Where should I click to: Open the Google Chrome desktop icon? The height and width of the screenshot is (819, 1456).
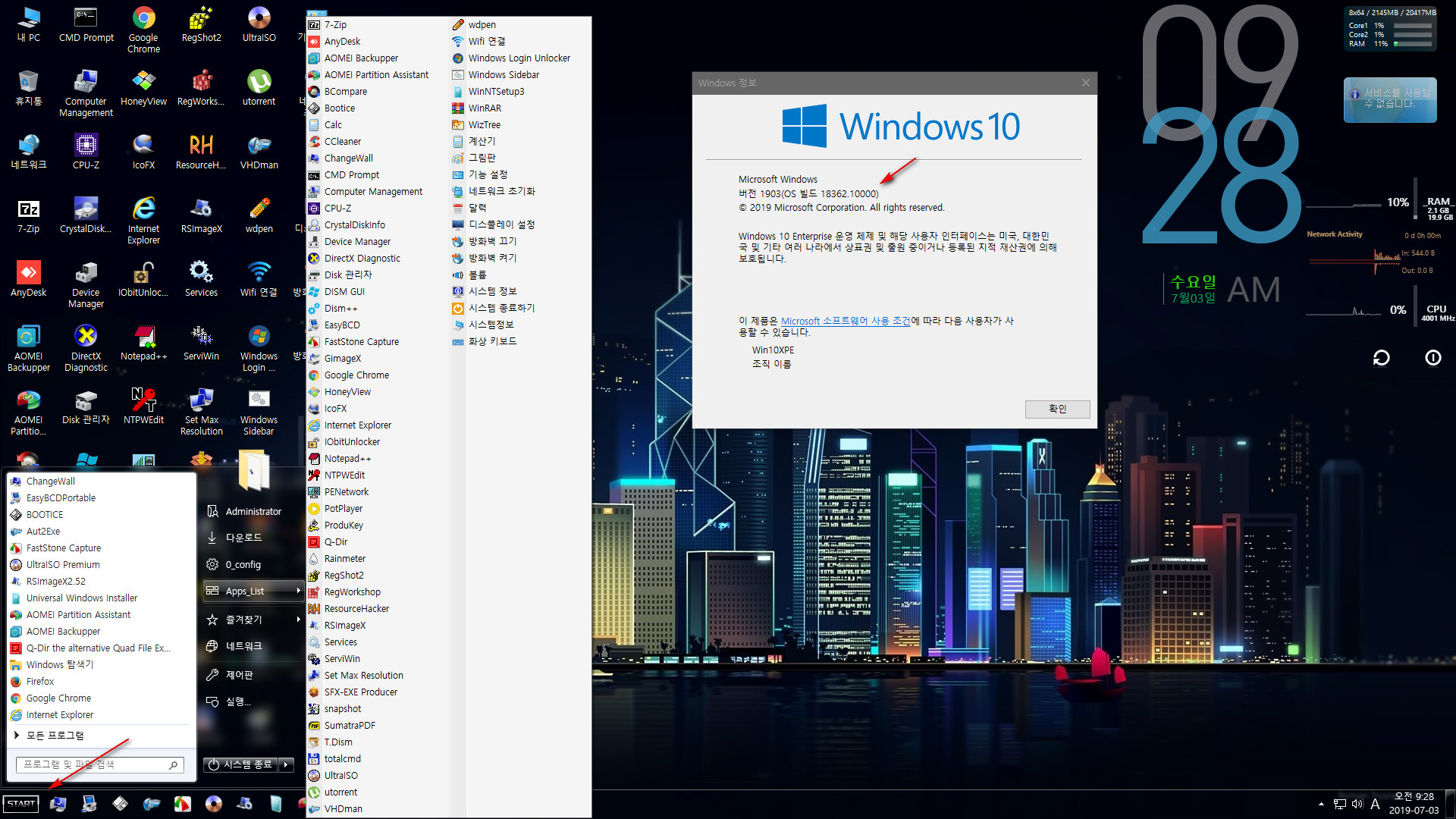click(x=143, y=30)
